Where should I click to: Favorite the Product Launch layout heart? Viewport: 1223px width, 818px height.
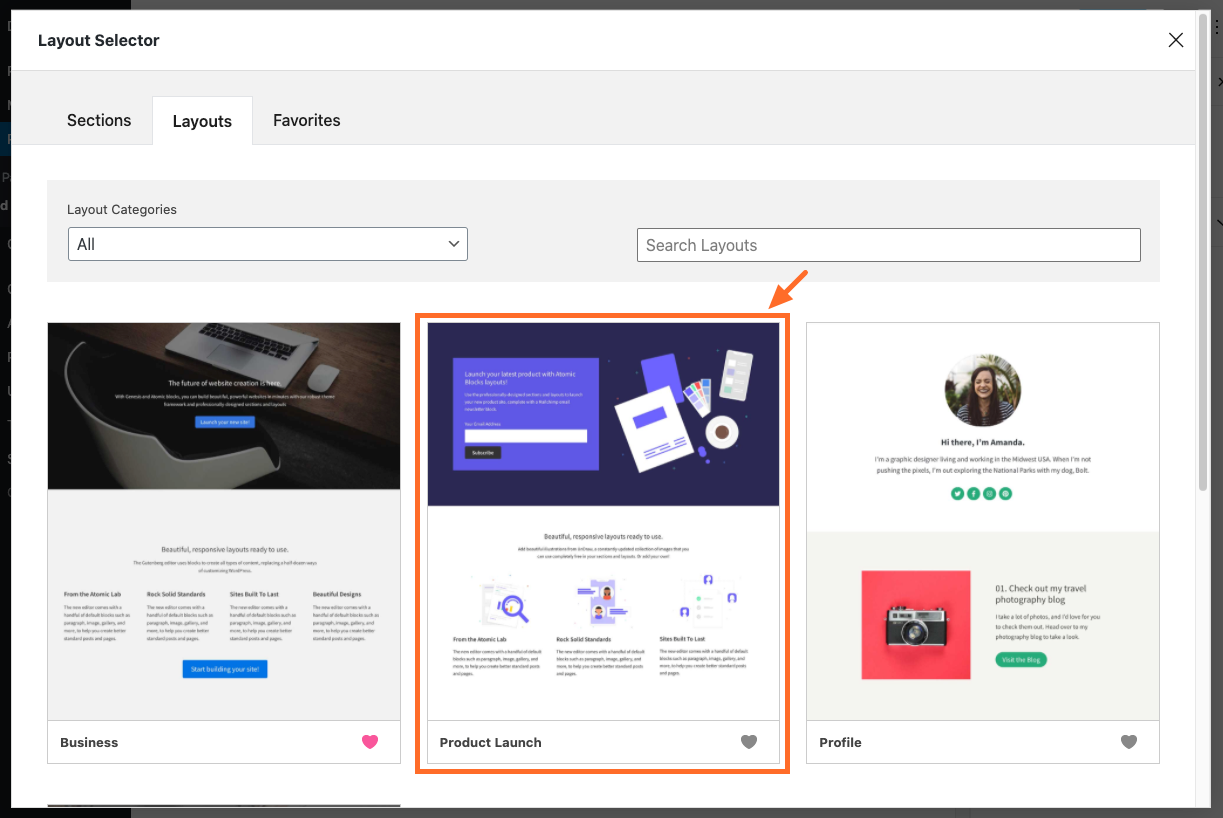point(749,742)
